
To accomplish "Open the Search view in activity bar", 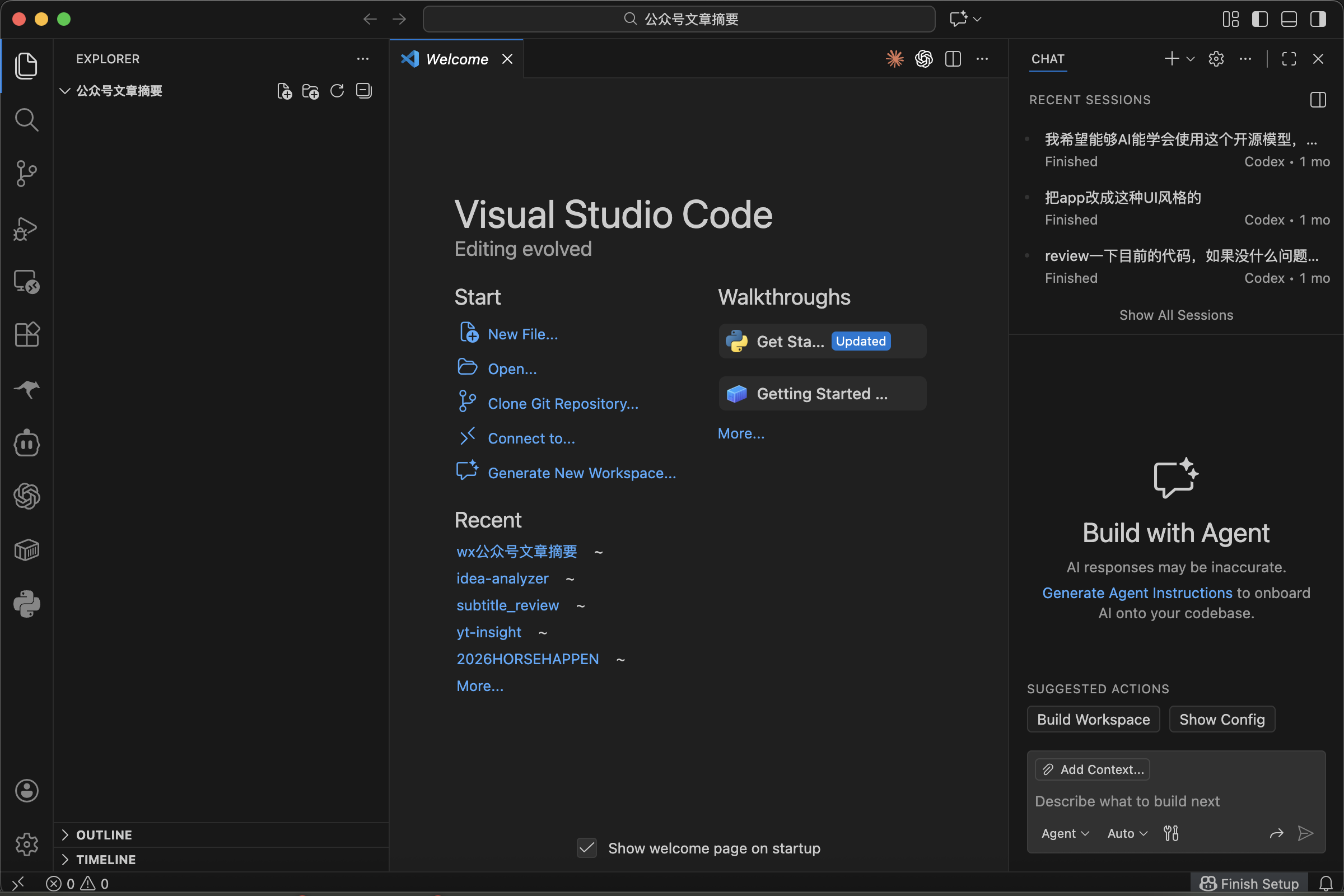I will click(26, 120).
